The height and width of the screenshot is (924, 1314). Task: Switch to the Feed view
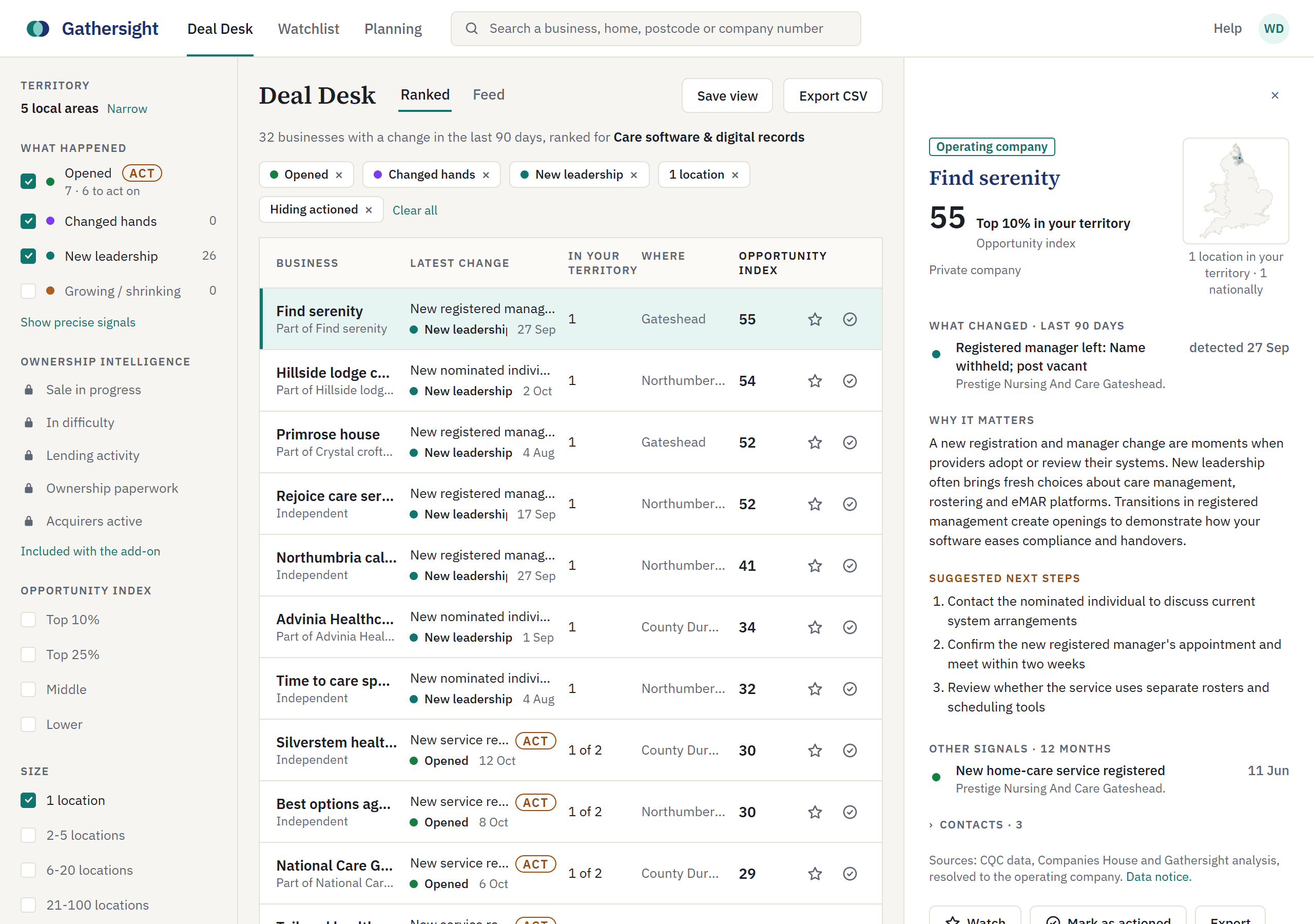click(488, 95)
